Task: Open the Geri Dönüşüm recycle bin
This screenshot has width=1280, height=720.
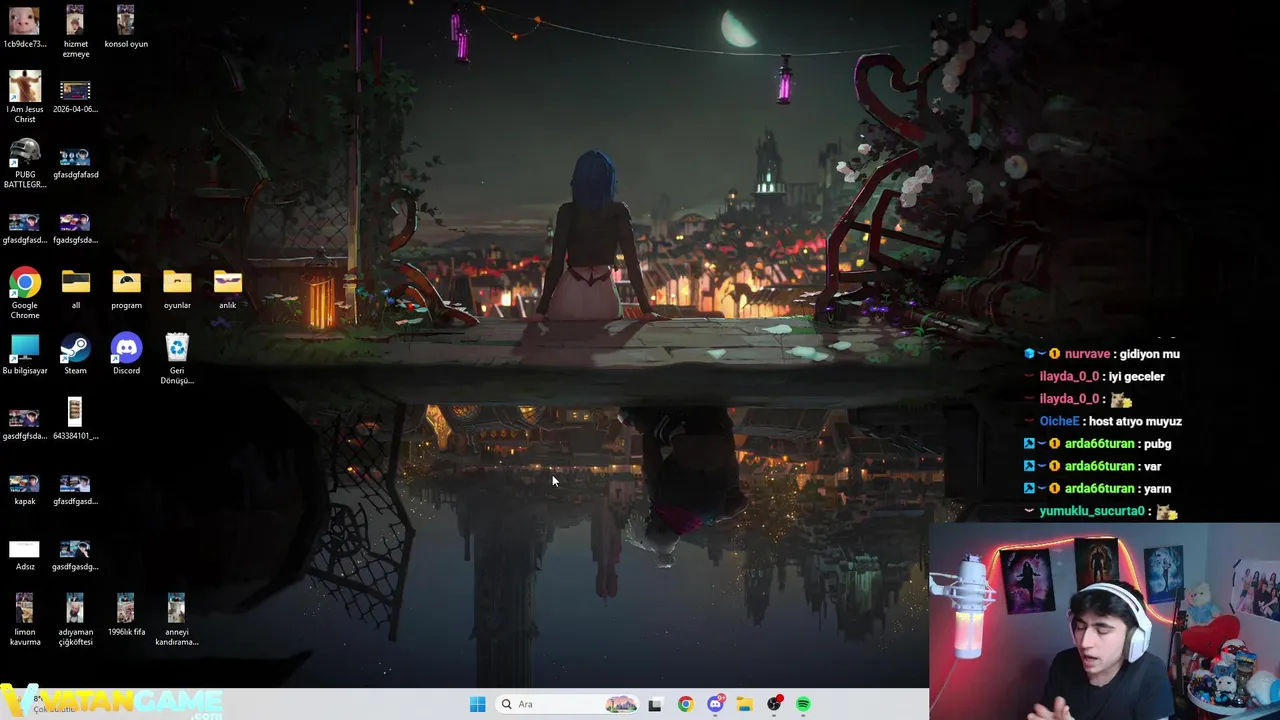Action: tap(177, 358)
